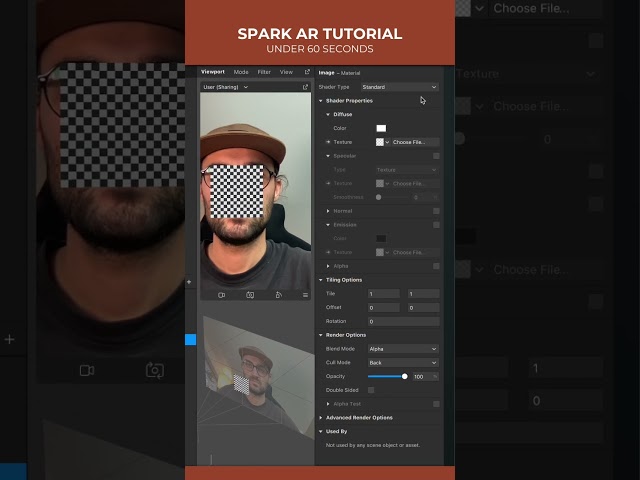Click the second Offset value field
Image resolution: width=640 pixels, height=480 pixels.
424,307
